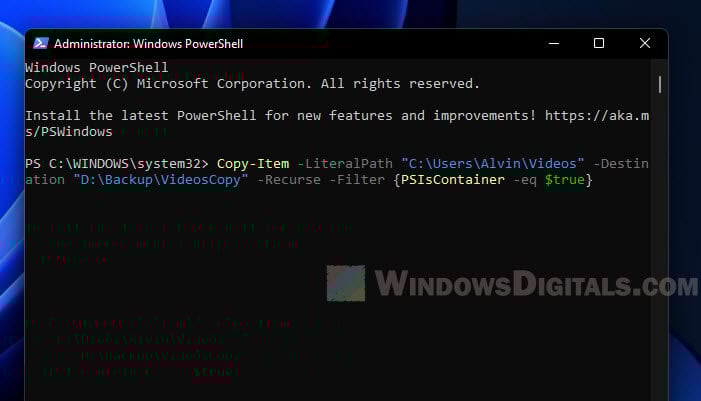Click the 'Copy-Item' command text

coord(253,164)
